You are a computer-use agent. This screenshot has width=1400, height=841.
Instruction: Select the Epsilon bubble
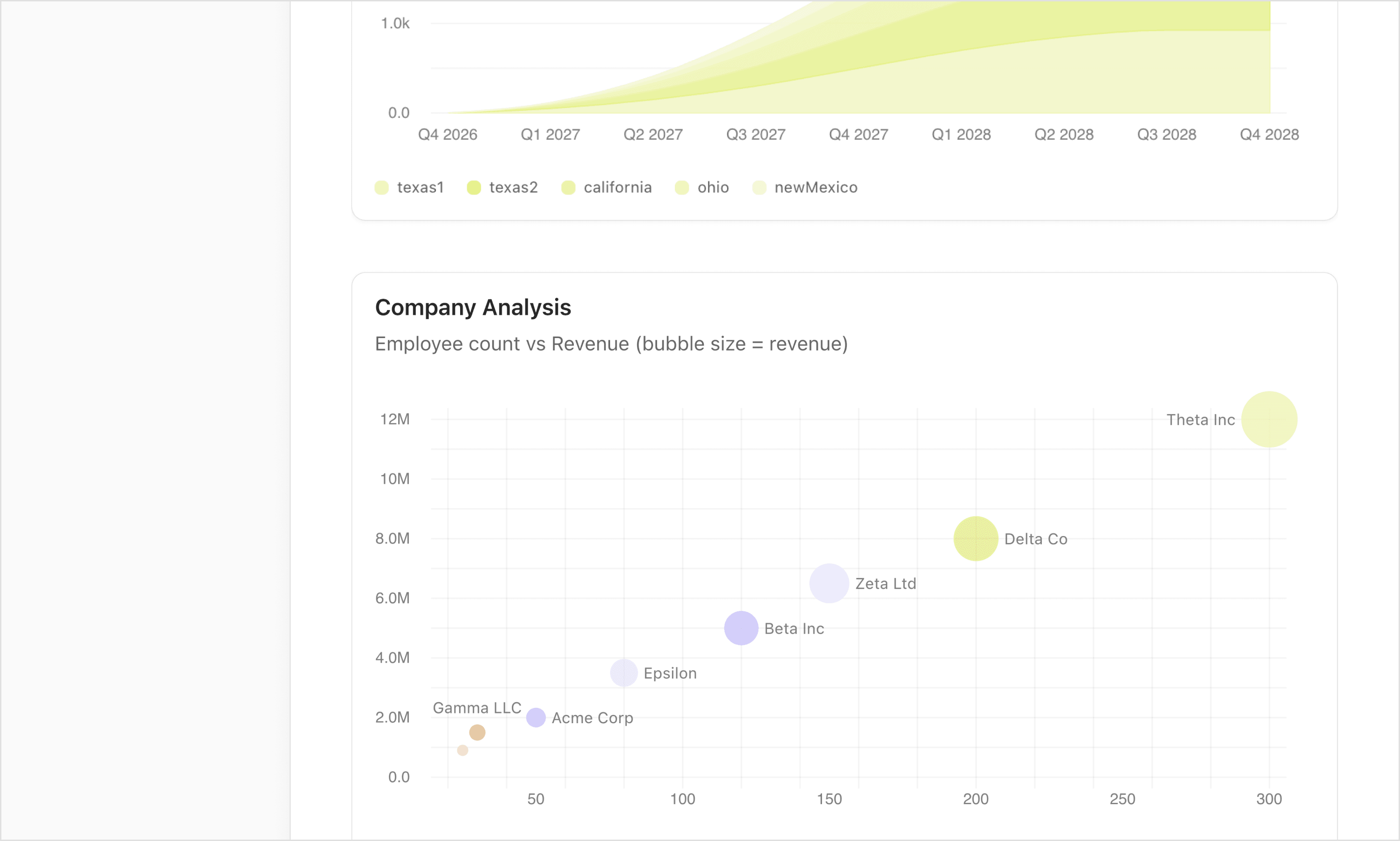coord(624,673)
